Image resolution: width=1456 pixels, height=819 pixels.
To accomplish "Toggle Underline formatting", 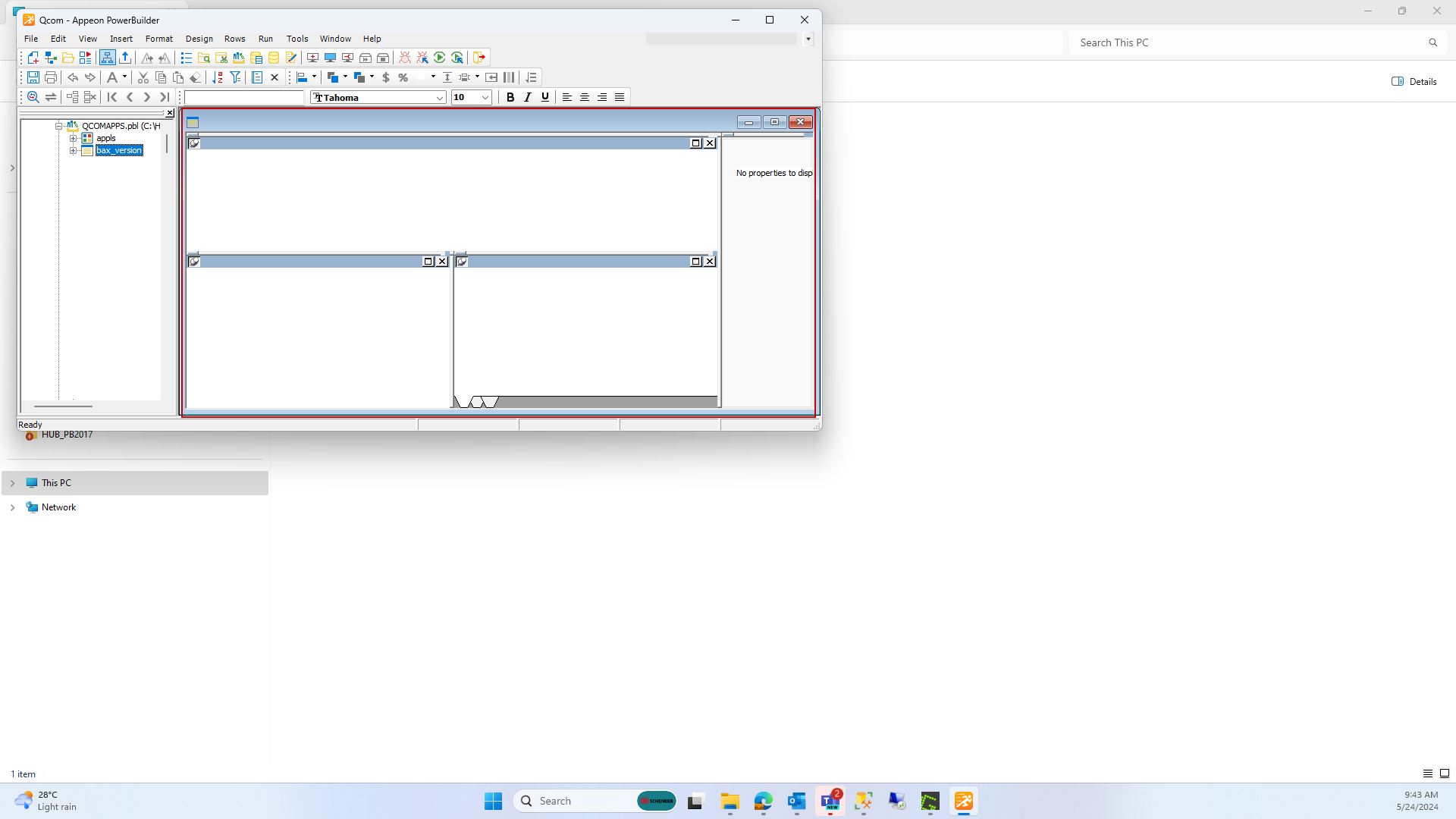I will [544, 97].
